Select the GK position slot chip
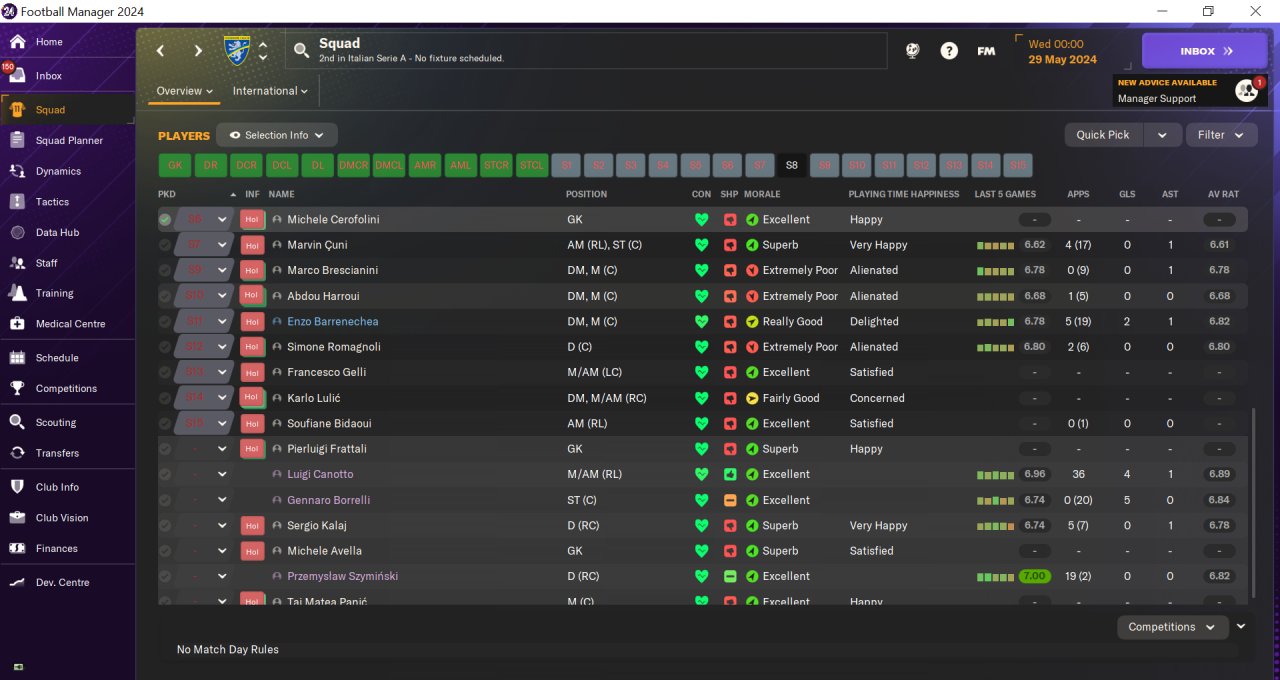Viewport: 1280px width, 680px height. pyautogui.click(x=175, y=166)
